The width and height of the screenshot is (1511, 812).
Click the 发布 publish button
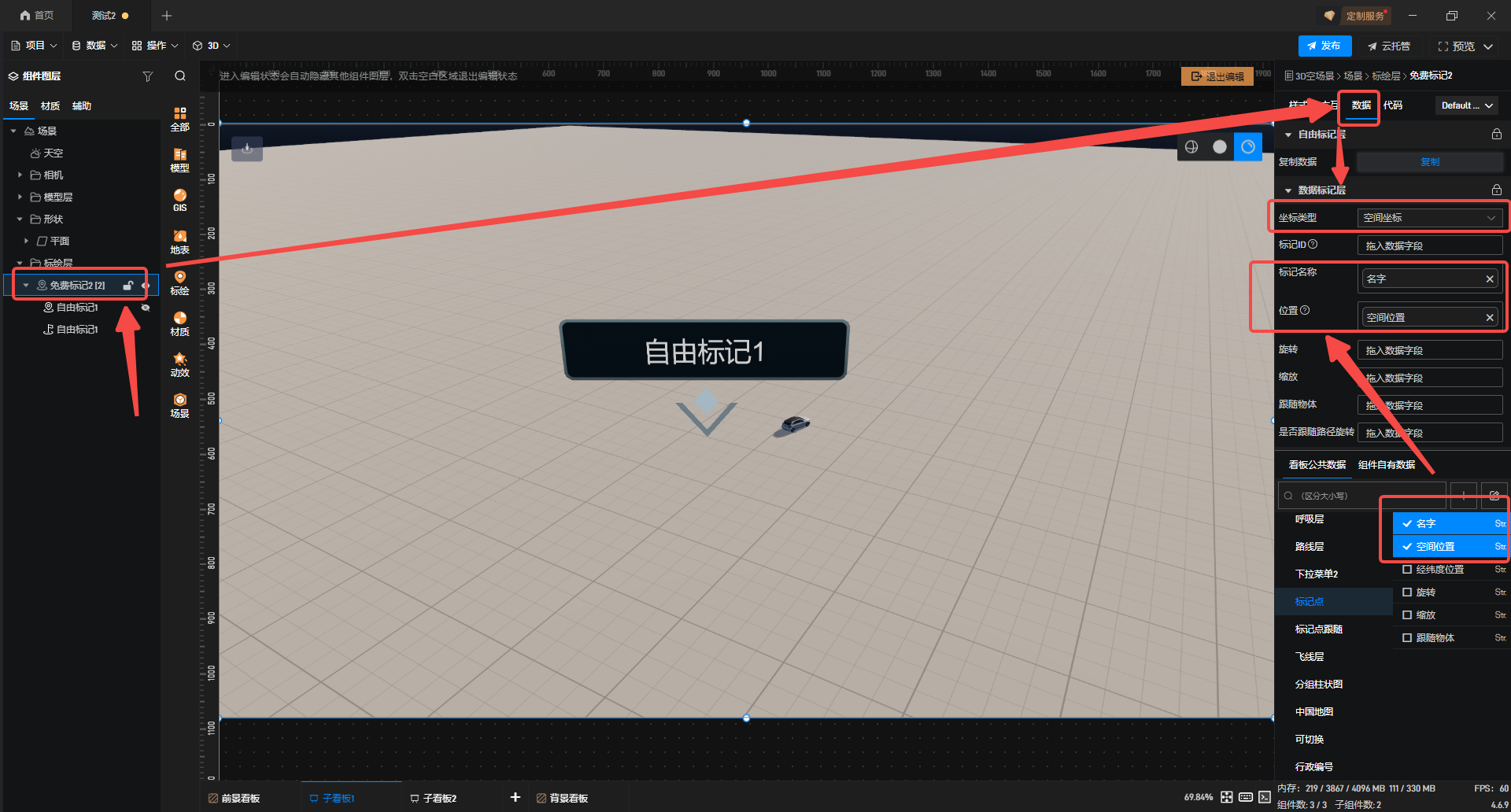(1324, 46)
